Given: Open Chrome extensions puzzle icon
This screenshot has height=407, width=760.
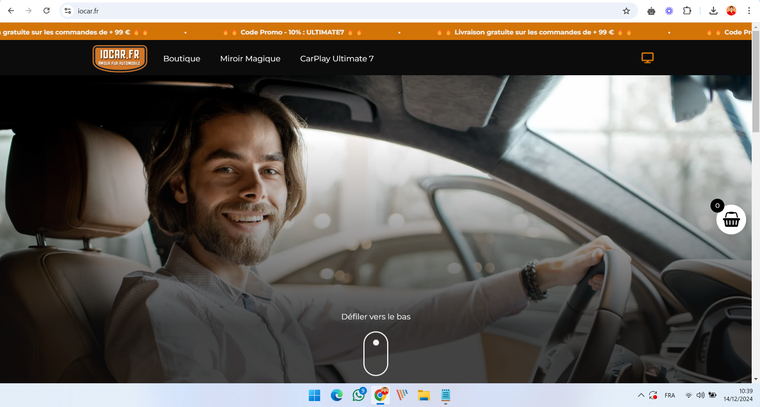Looking at the screenshot, I should coord(687,11).
